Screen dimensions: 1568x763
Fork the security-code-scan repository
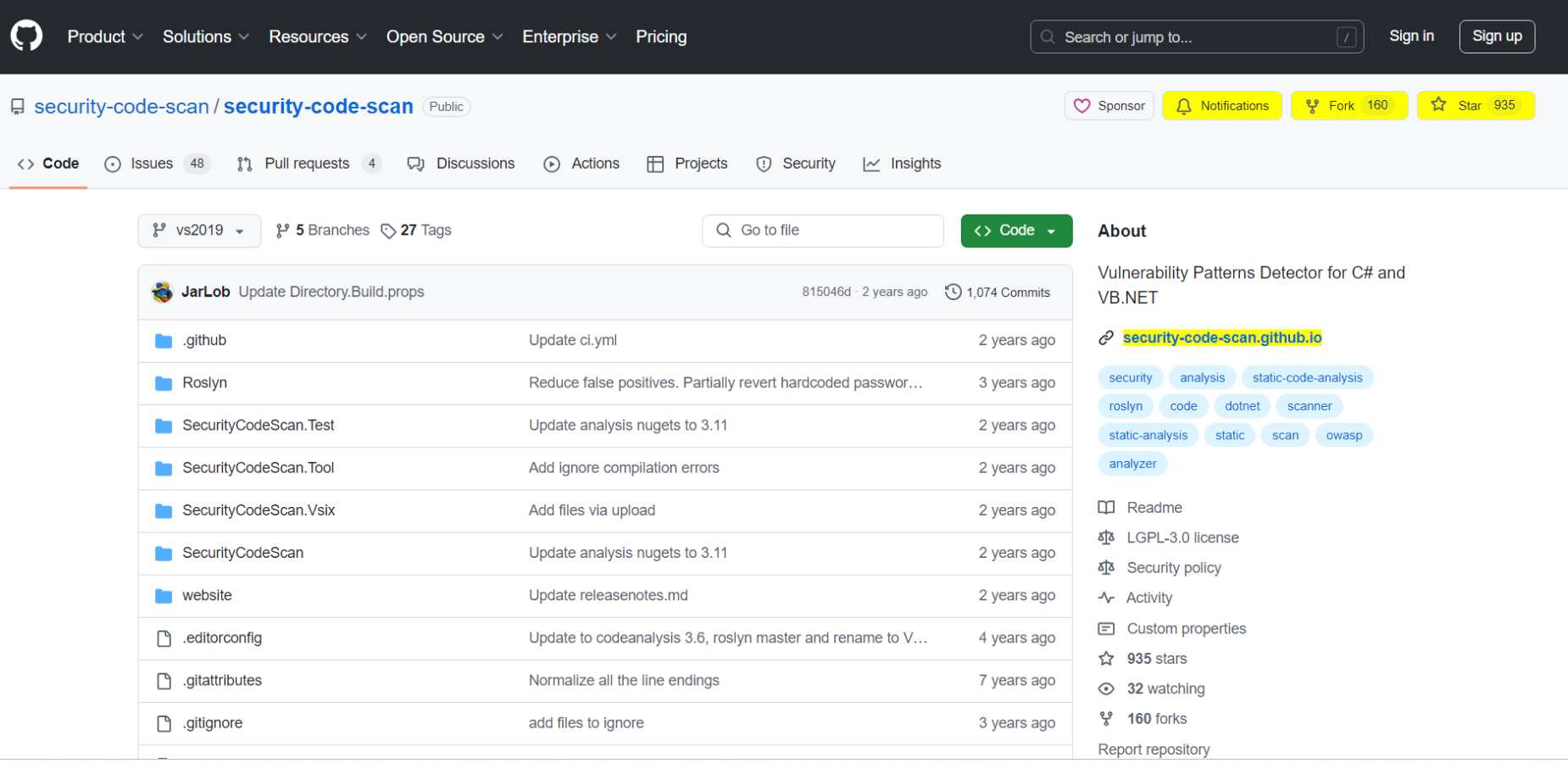tap(1348, 106)
